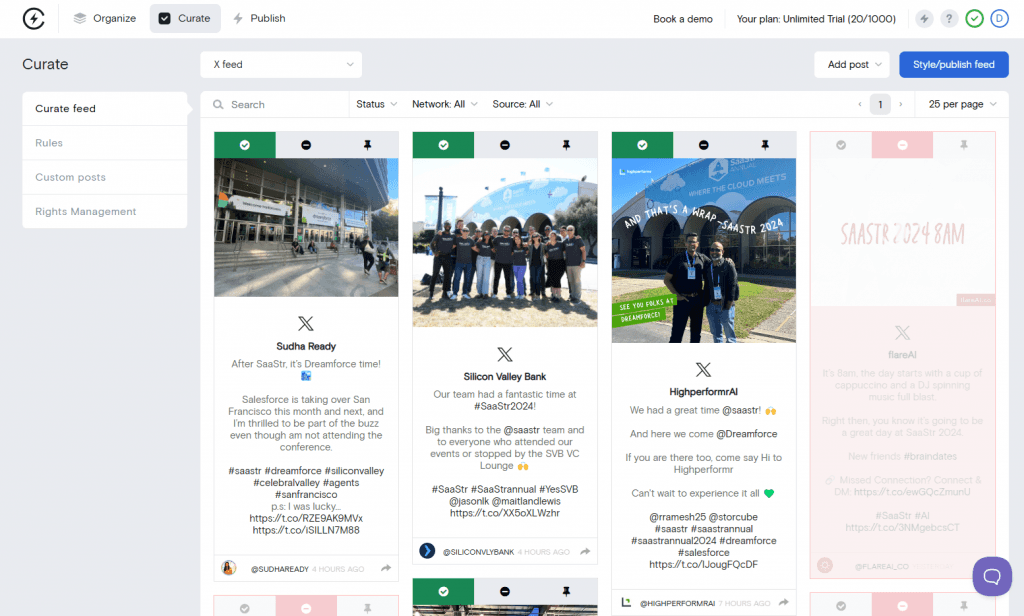
Task: Open the chat support bubble
Action: (992, 576)
